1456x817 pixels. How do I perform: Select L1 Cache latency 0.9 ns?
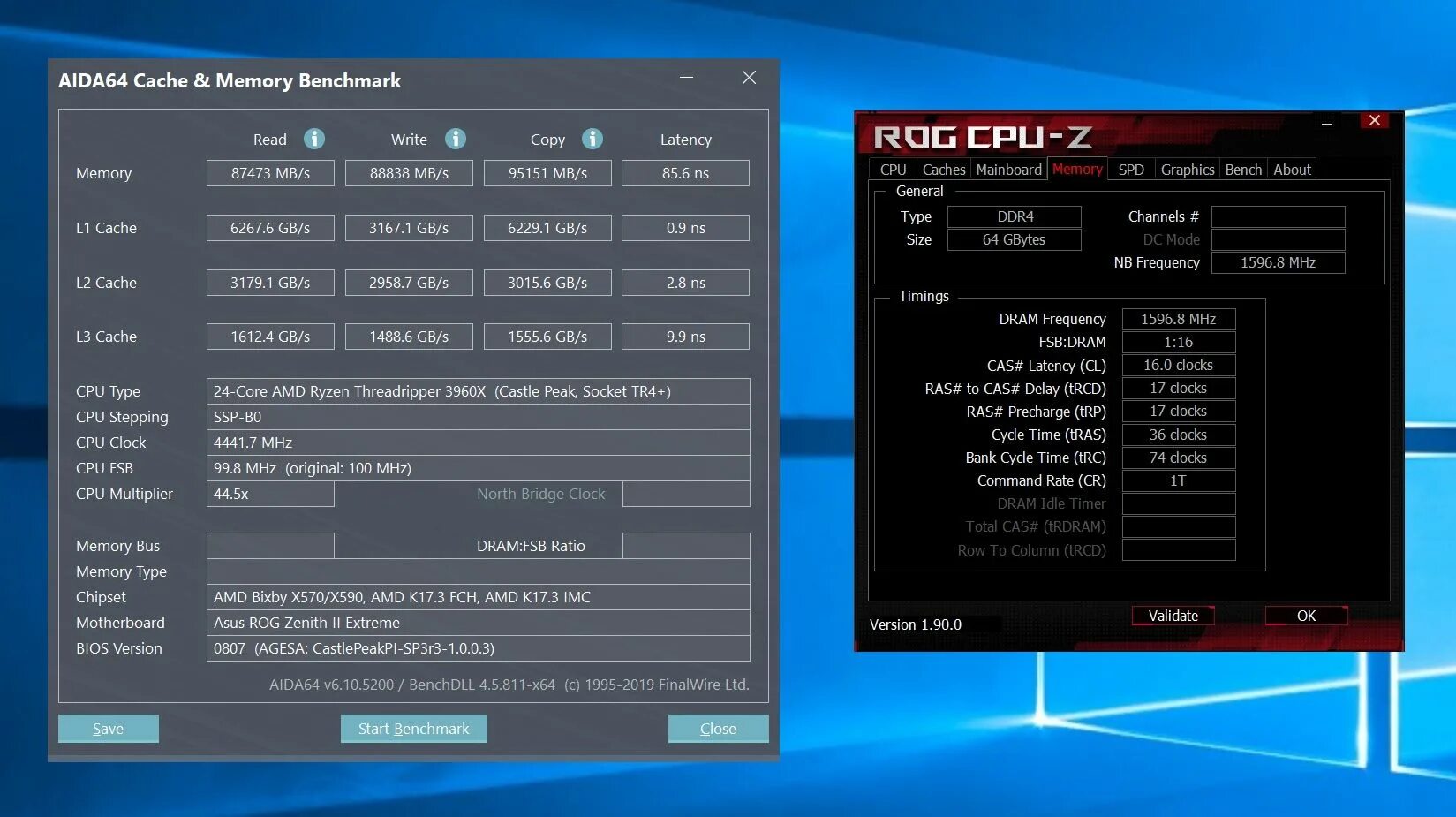(685, 228)
